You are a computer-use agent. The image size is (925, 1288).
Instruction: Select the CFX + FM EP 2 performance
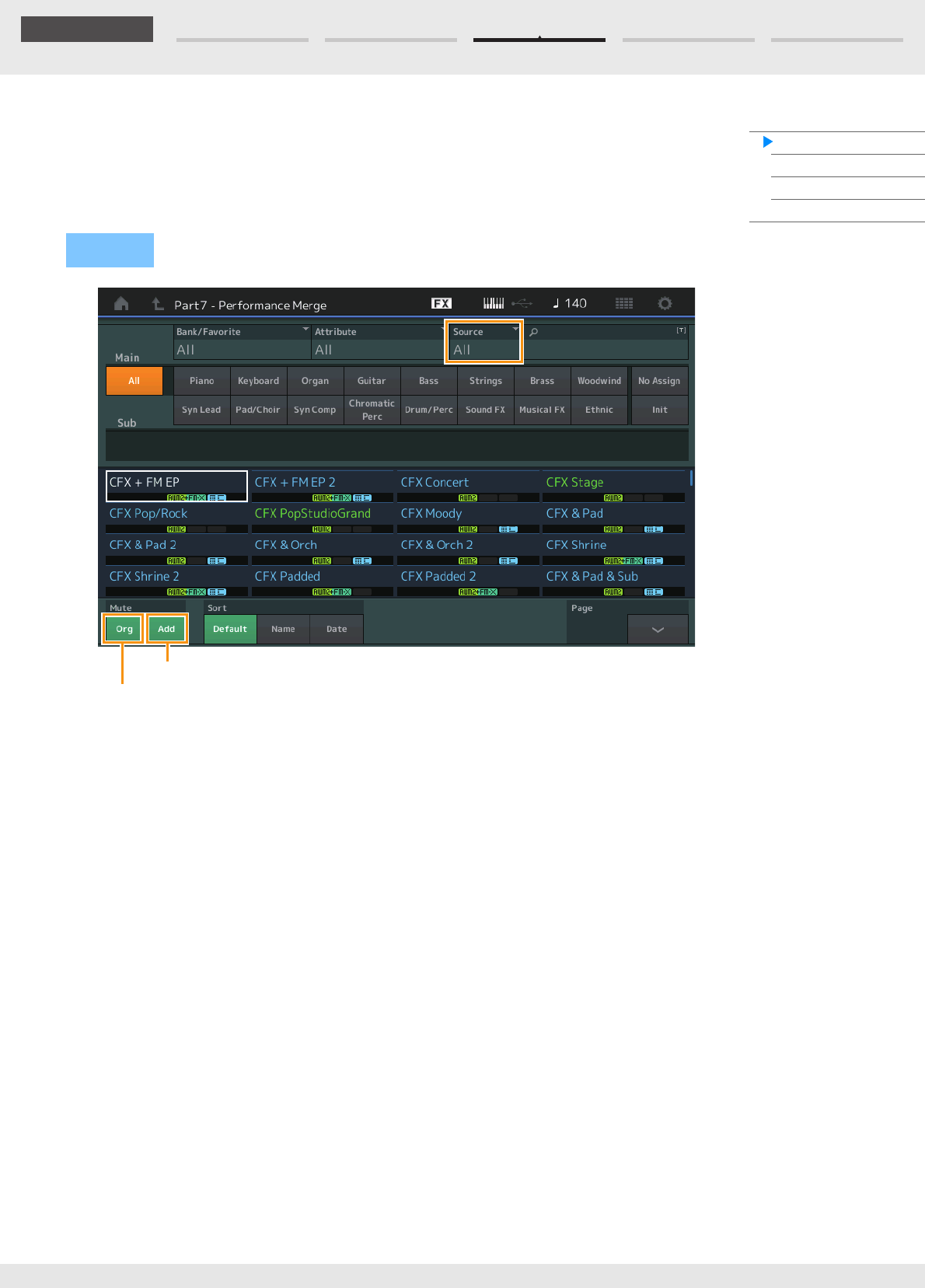[x=323, y=487]
